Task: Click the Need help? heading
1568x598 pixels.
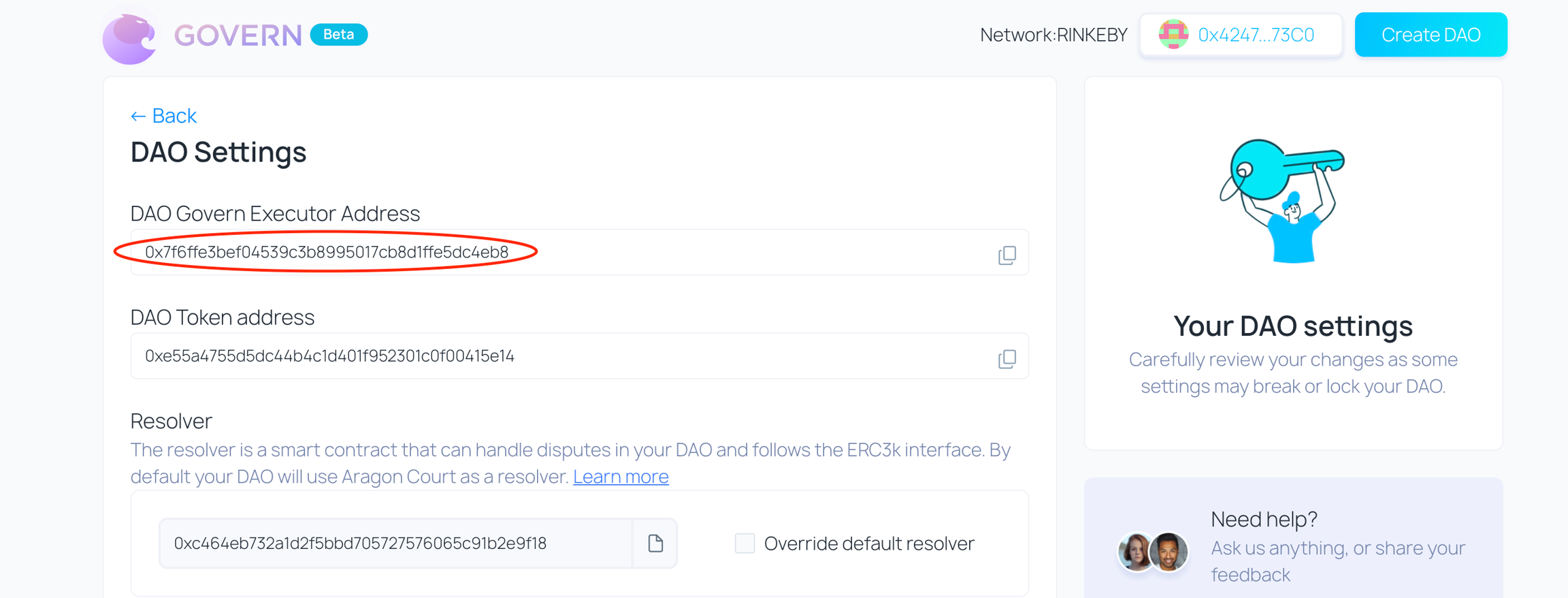Action: tap(1264, 519)
